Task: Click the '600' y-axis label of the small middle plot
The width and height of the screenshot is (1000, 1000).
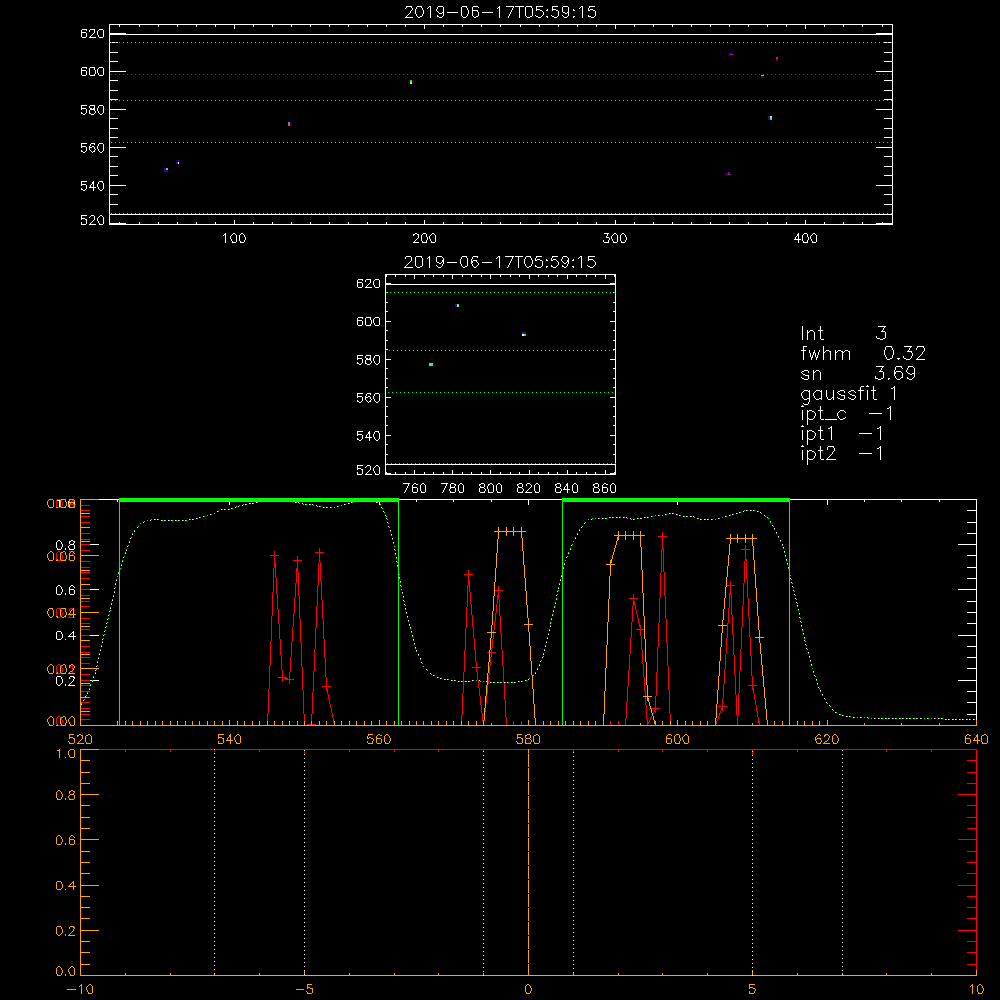Action: (x=368, y=322)
